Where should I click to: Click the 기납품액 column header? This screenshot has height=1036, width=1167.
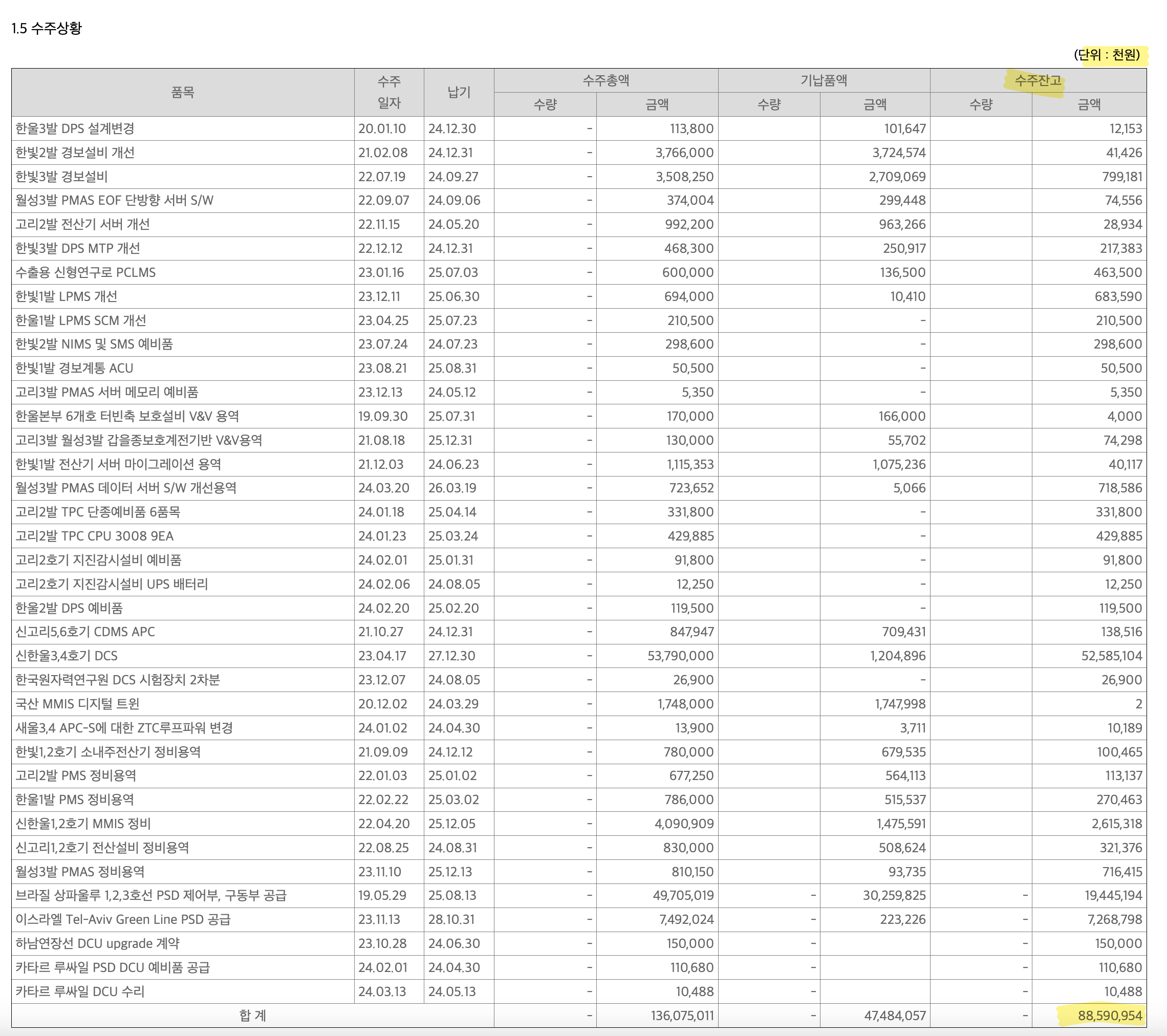[x=823, y=80]
